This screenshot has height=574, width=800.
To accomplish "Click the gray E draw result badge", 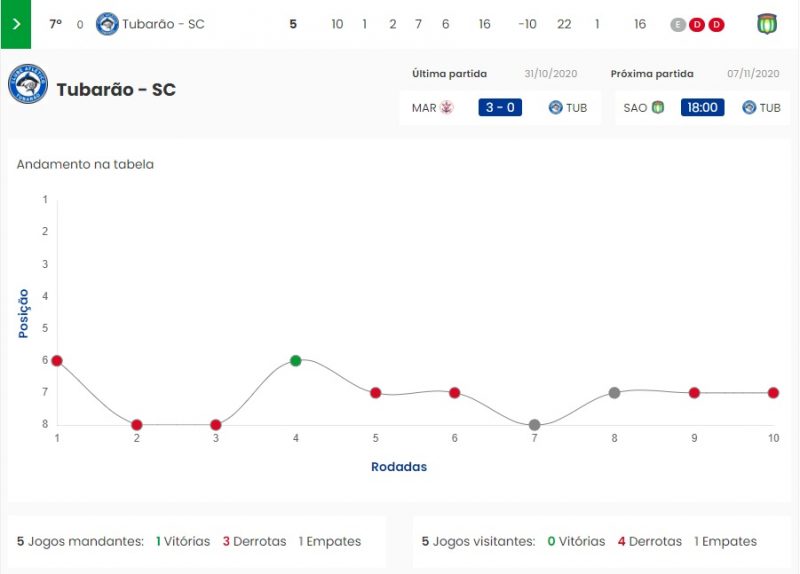I will pyautogui.click(x=679, y=24).
